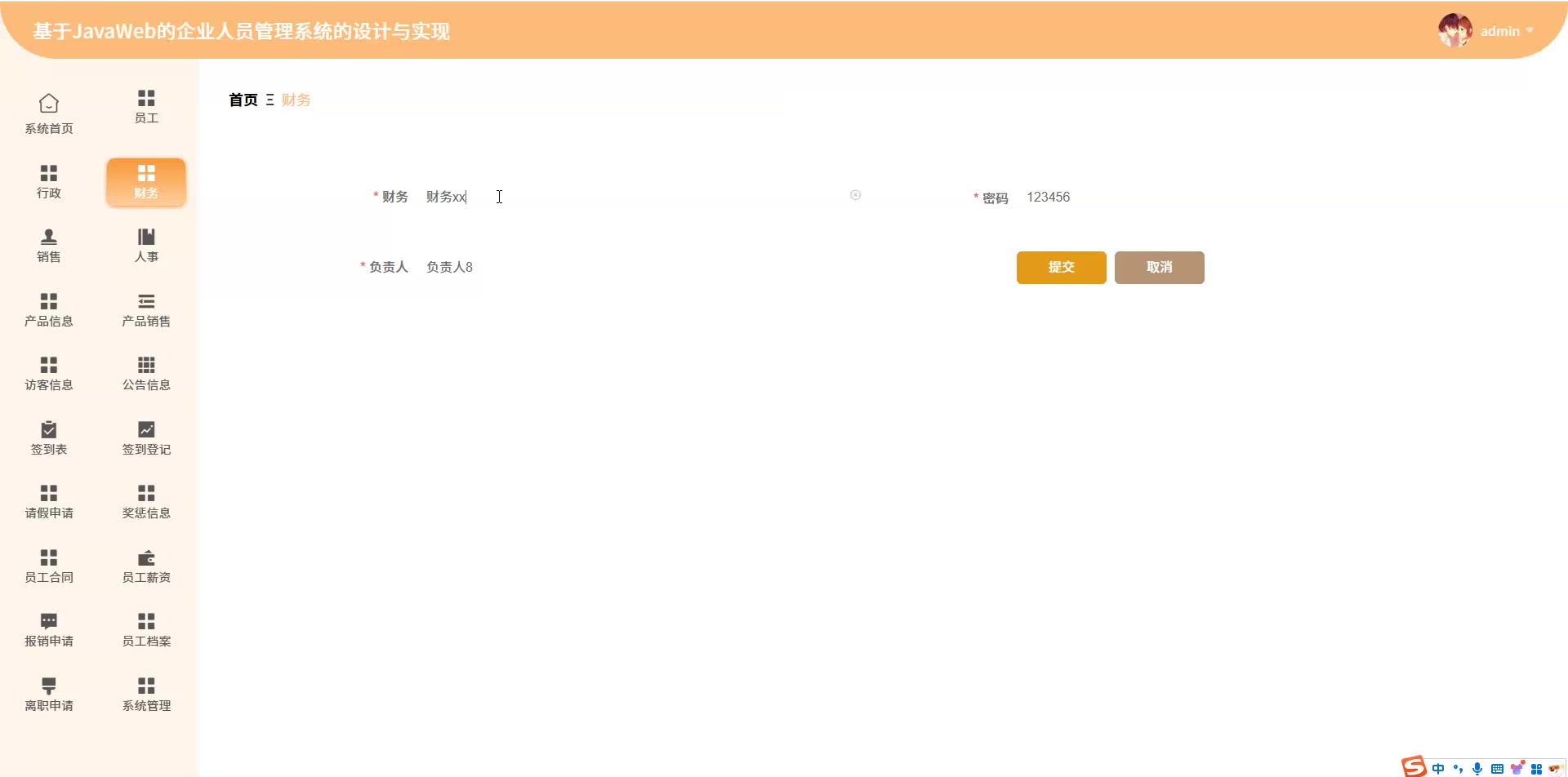The height and width of the screenshot is (777, 1568).
Task: Select 奖惩信息 in the sidebar
Action: (x=146, y=502)
